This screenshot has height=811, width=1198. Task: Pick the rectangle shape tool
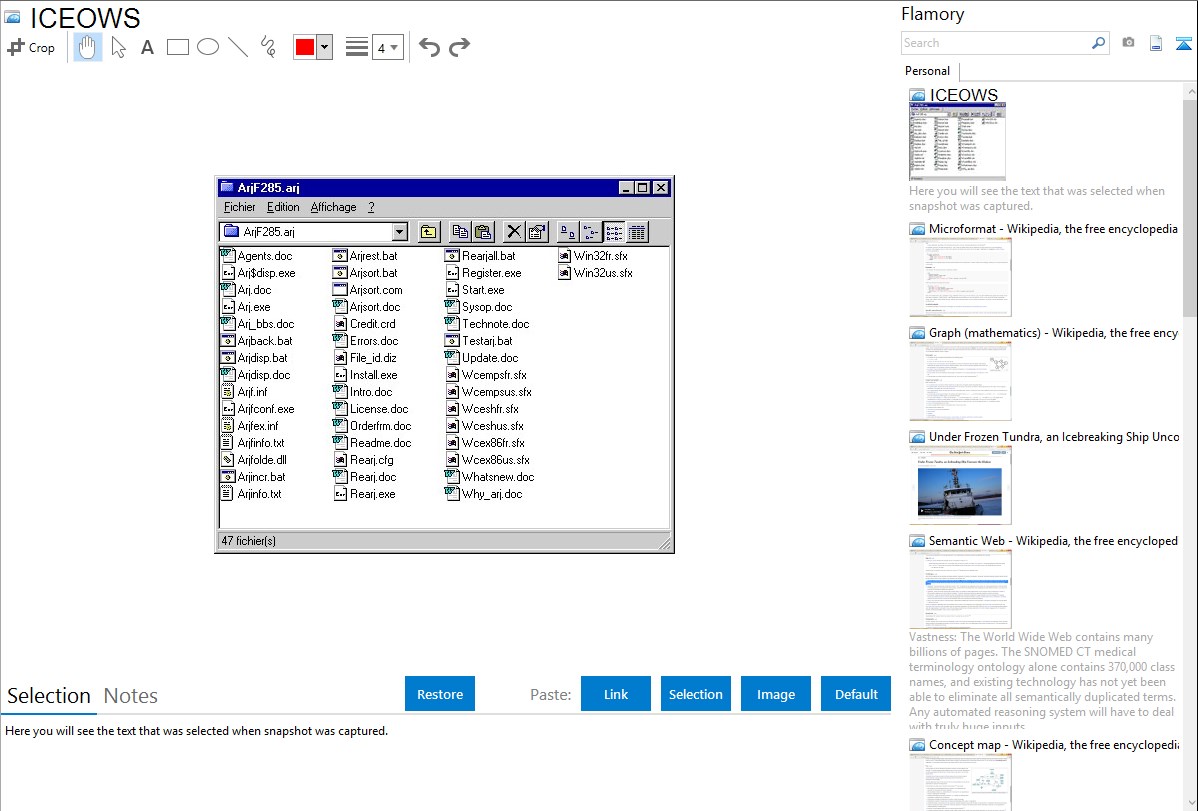[177, 47]
